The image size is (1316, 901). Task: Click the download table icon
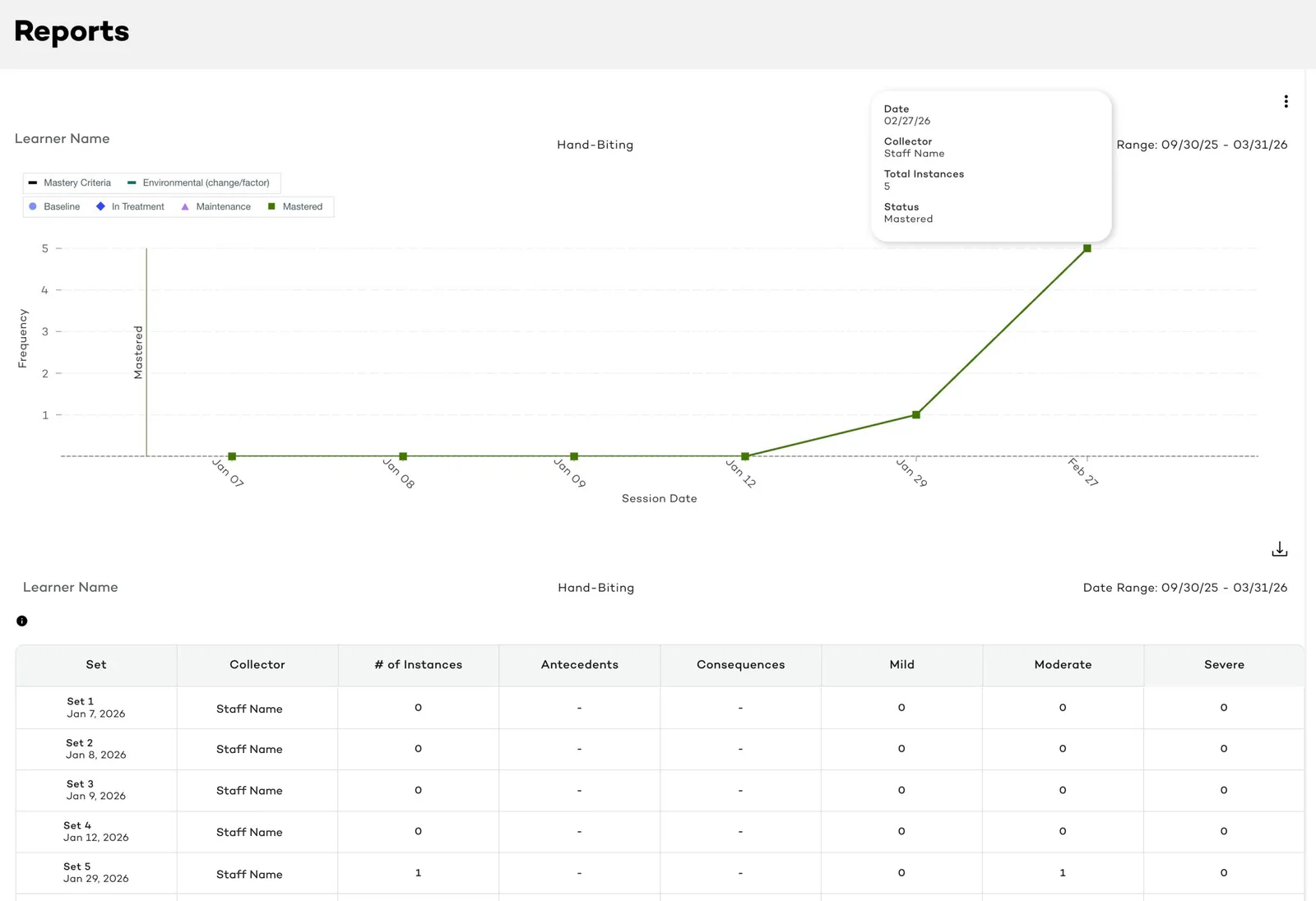1279,549
